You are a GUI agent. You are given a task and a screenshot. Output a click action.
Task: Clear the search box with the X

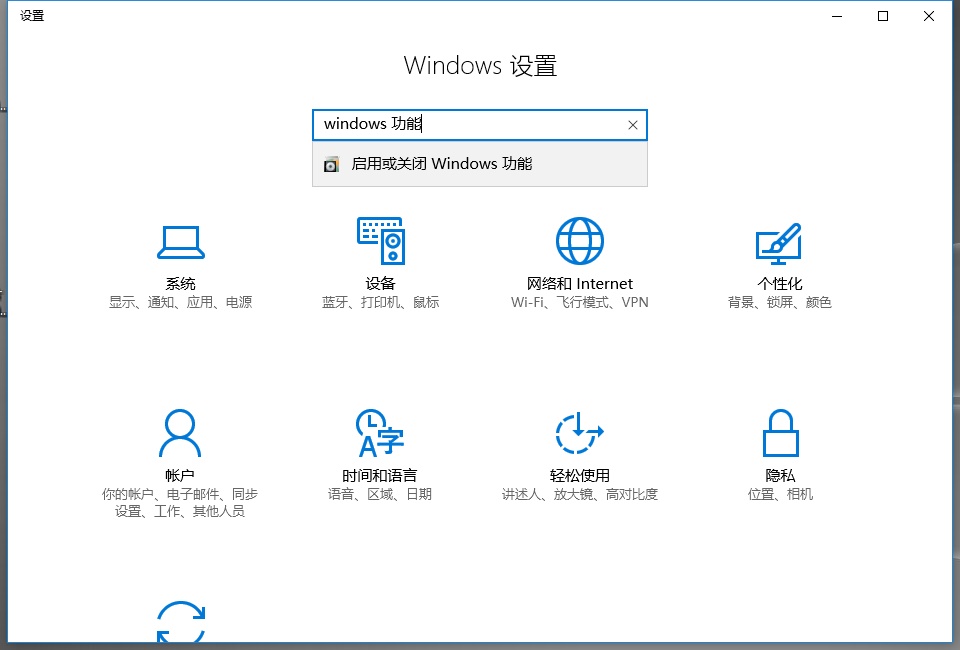(633, 125)
